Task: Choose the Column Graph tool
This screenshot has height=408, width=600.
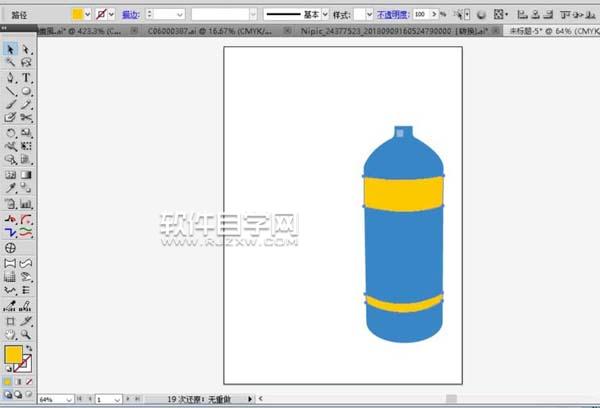Action: coord(26,204)
